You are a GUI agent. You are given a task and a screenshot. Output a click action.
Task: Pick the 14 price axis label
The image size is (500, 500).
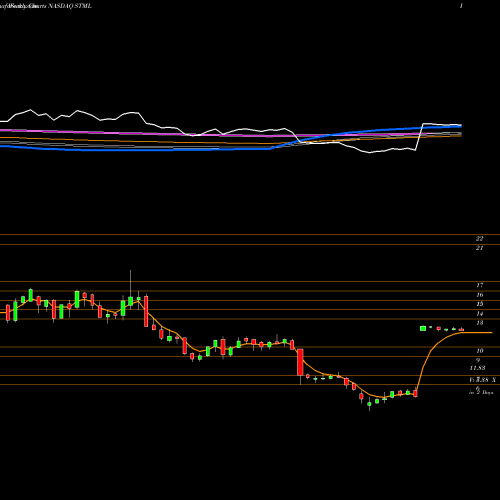pos(479,314)
